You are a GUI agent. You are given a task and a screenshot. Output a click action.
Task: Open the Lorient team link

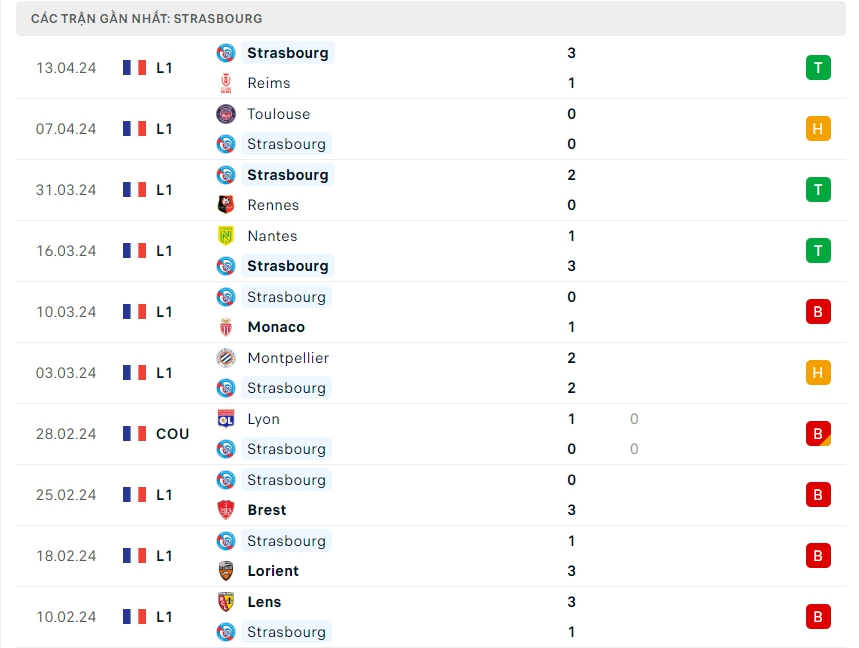[x=273, y=571]
